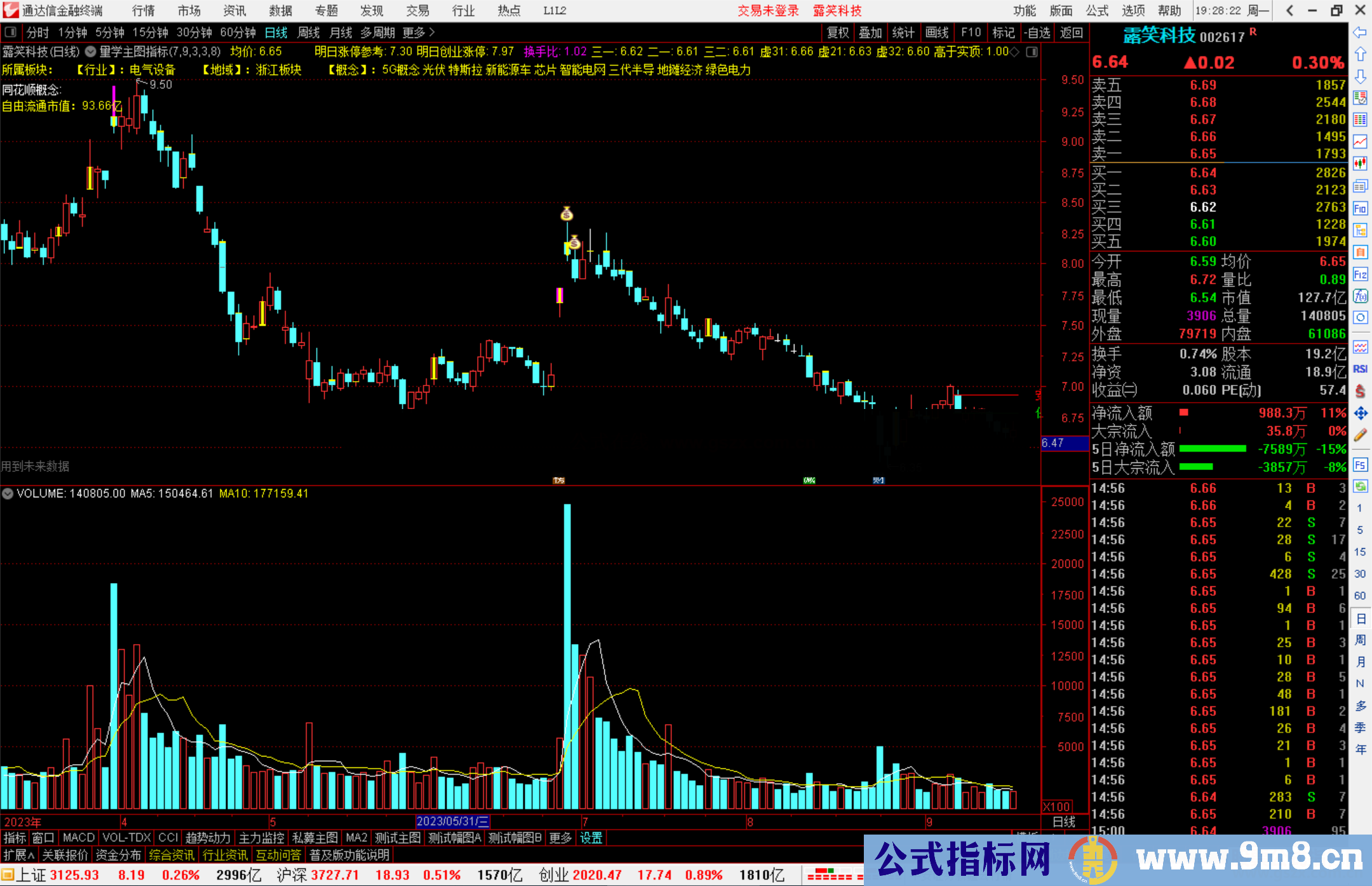Screen dimensions: 1372x886
Task: Click the four-way move arrows icon
Action: click(x=1360, y=413)
